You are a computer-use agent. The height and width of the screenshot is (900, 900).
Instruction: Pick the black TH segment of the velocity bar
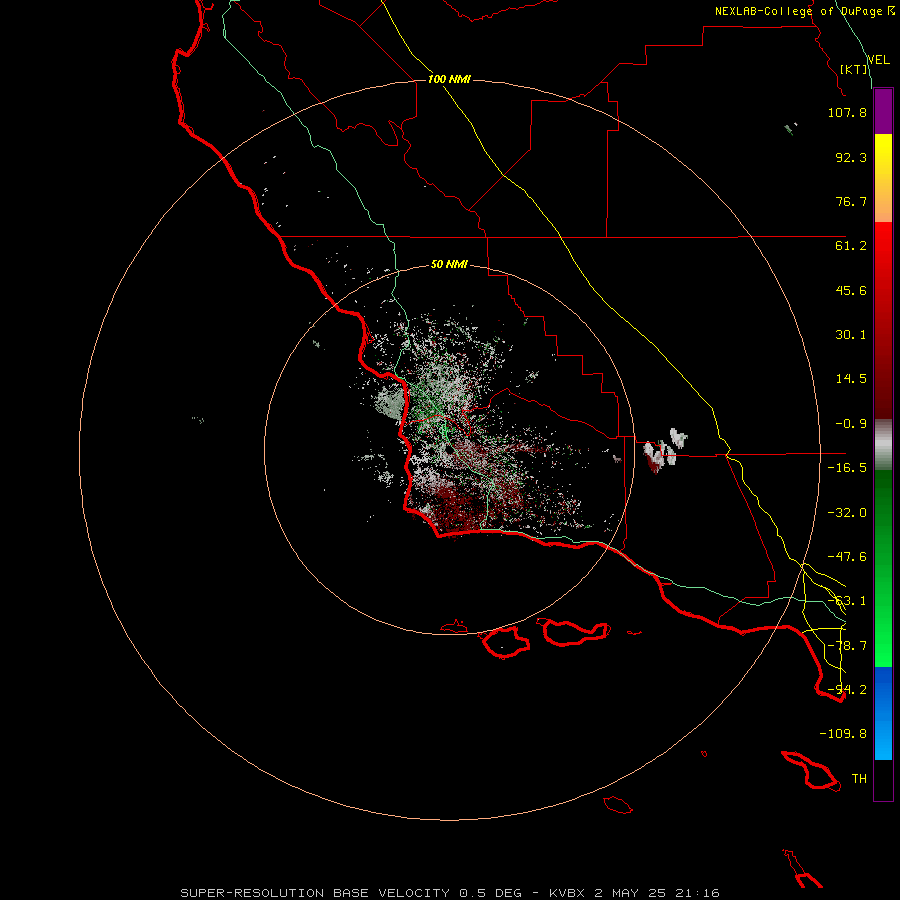click(x=883, y=780)
